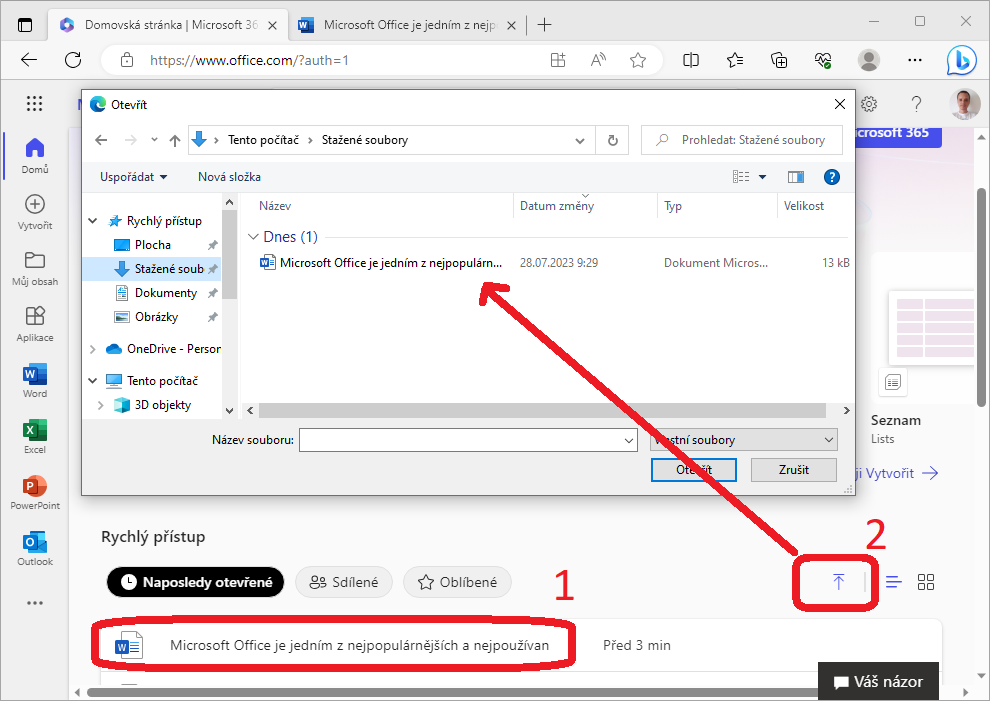The height and width of the screenshot is (701, 990).
Task: Click the Zrušit button
Action: 794,470
